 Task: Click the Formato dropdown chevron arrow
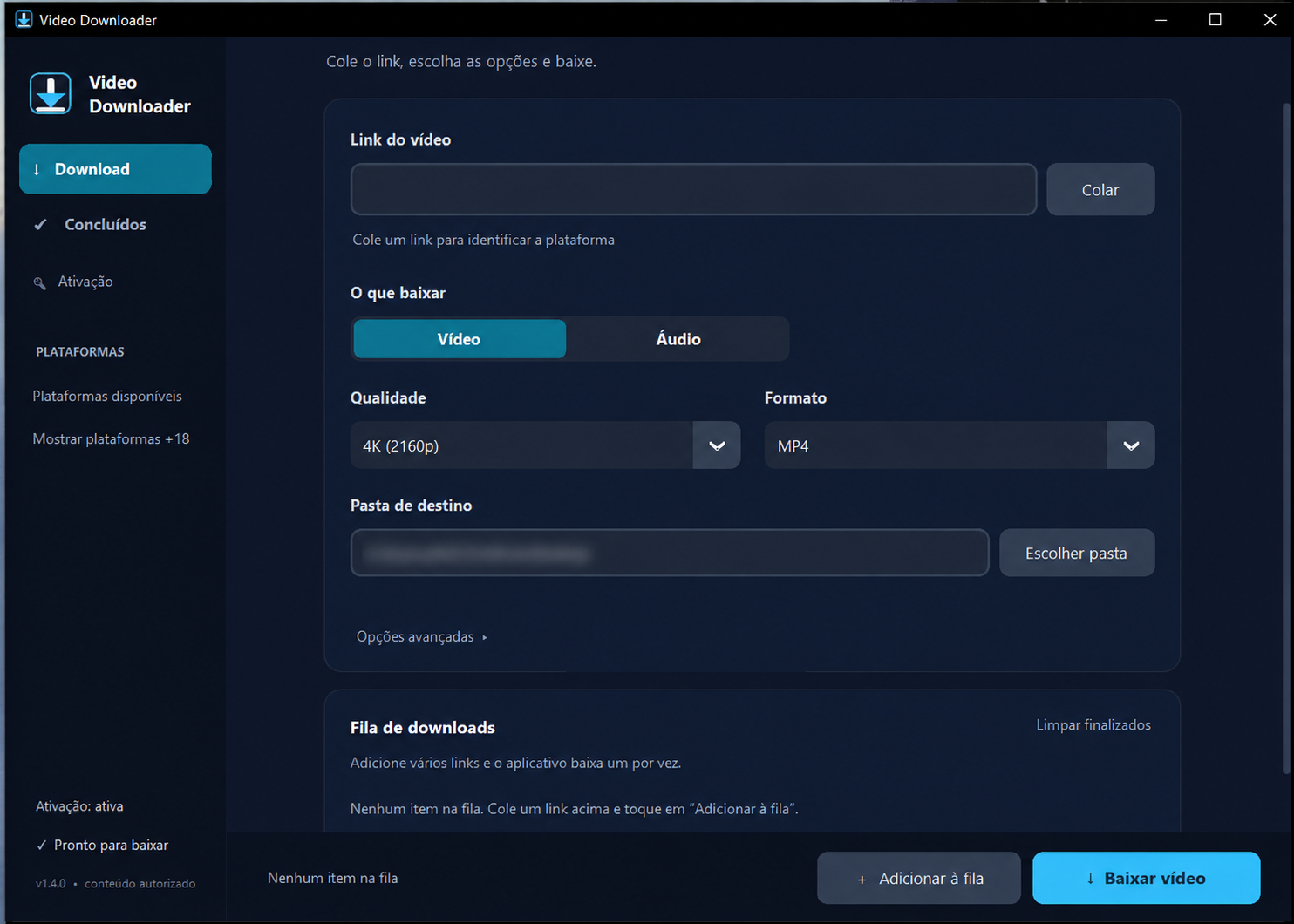pyautogui.click(x=1131, y=445)
